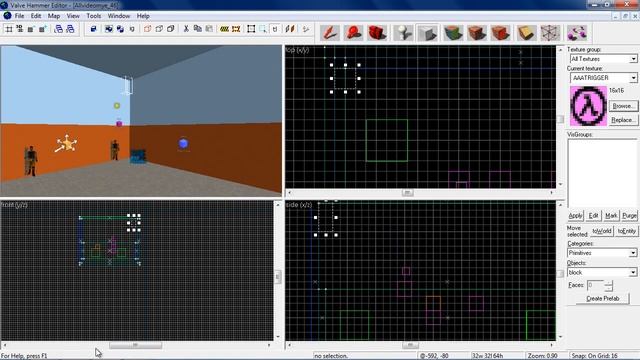Toggle Ignore Groups mode
The height and width of the screenshot is (360, 640).
tap(132, 29)
